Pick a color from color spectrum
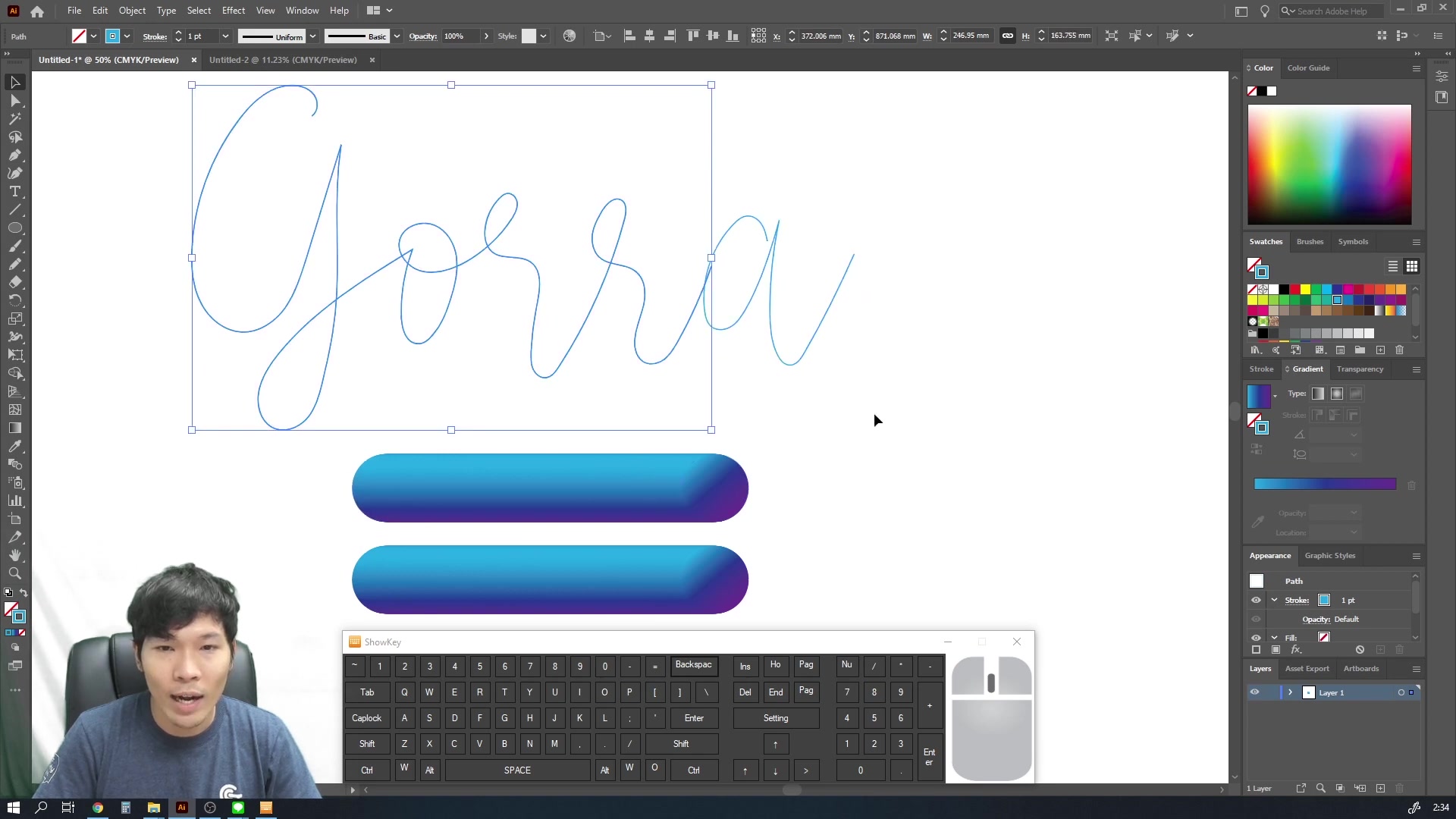The image size is (1456, 819). 1329,165
